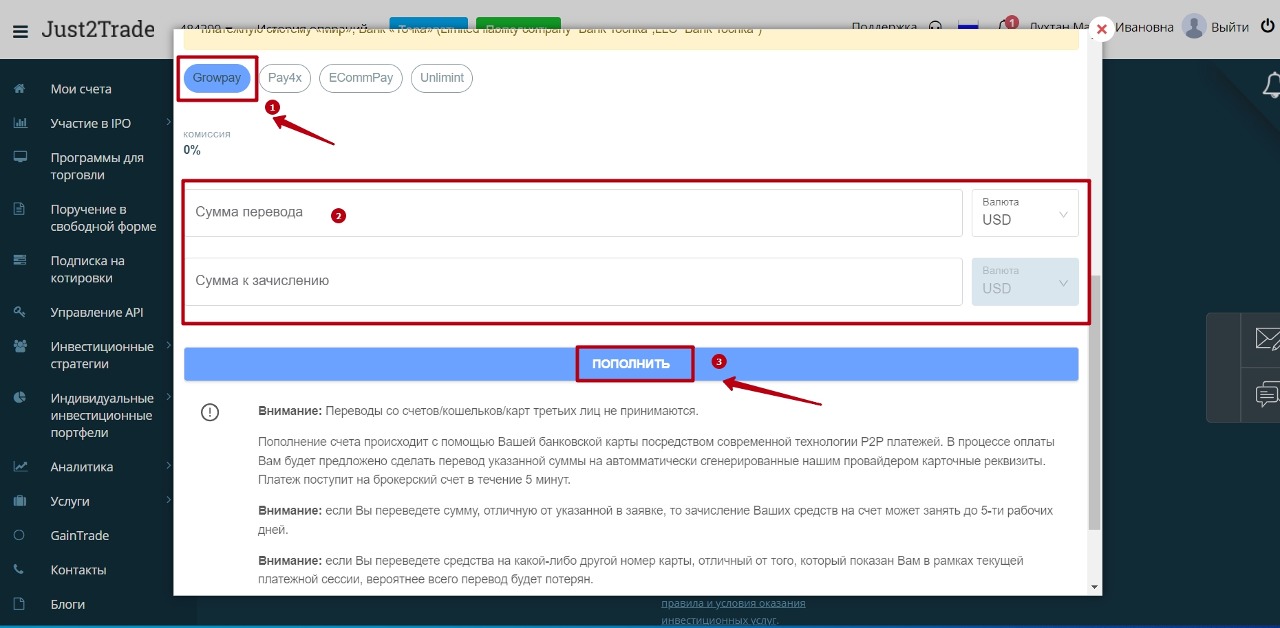Screen dimensions: 1280x628
Task: Click the dialog vertical scrollbar thumb
Action: point(1095,403)
